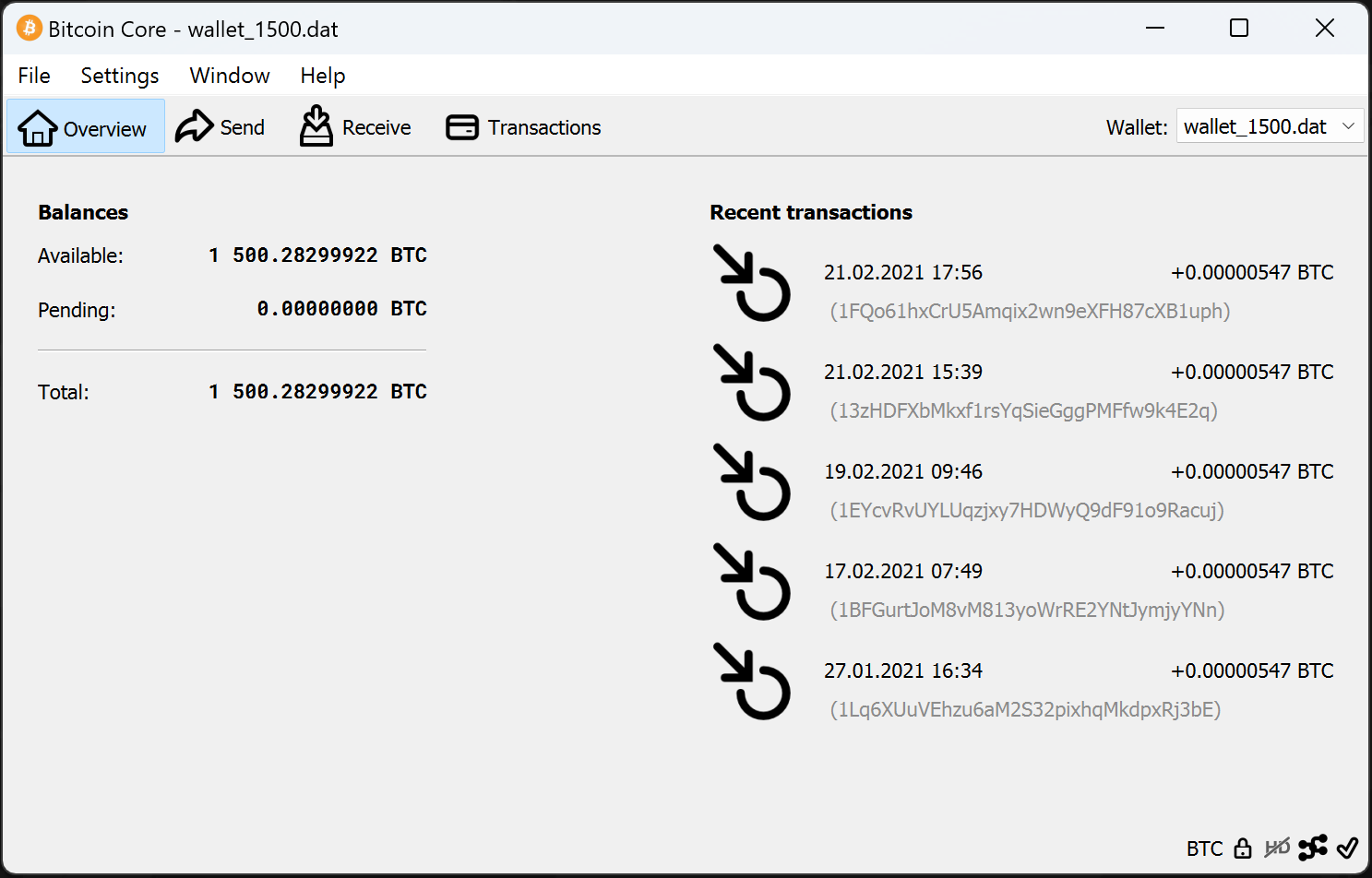Switch to the Transactions view

point(524,127)
